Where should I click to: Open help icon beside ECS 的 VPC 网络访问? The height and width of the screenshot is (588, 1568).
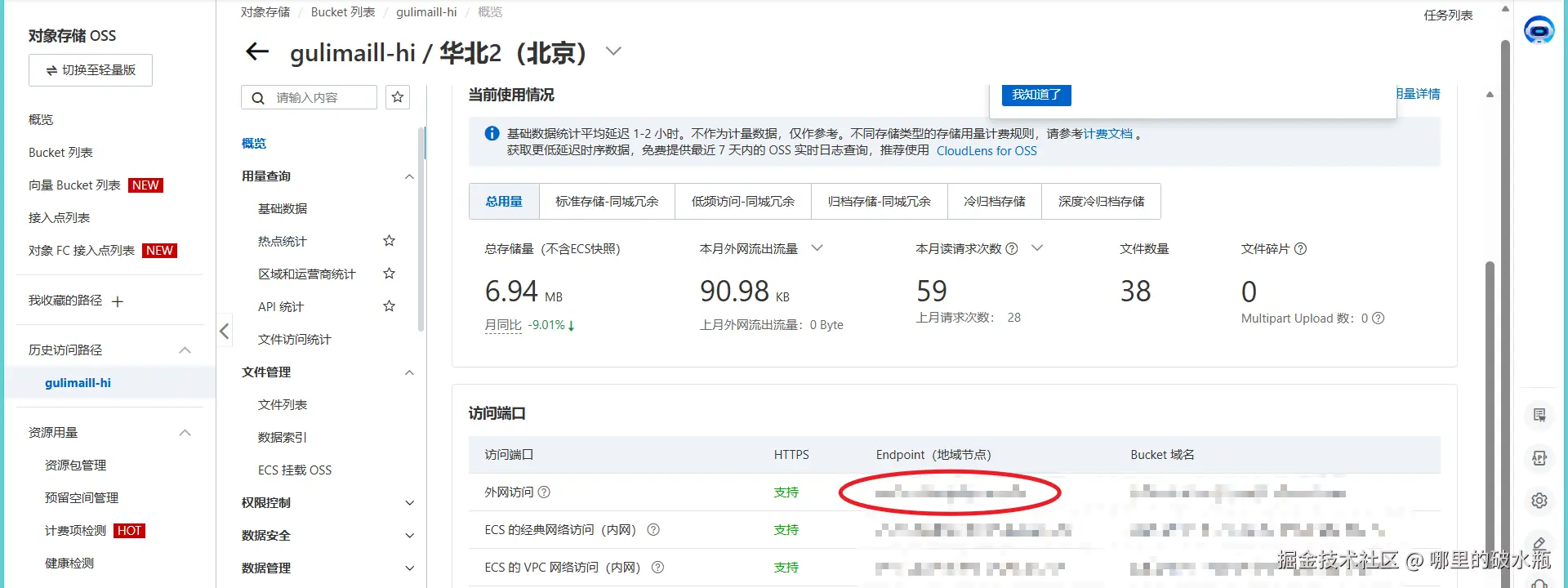point(657,568)
